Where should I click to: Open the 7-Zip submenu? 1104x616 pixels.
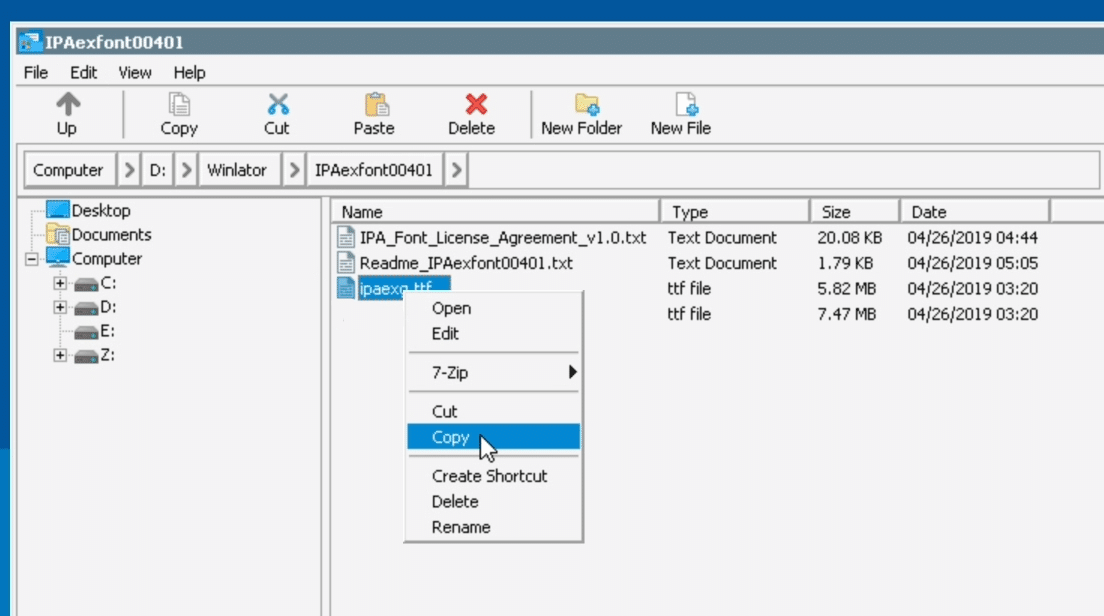494,372
